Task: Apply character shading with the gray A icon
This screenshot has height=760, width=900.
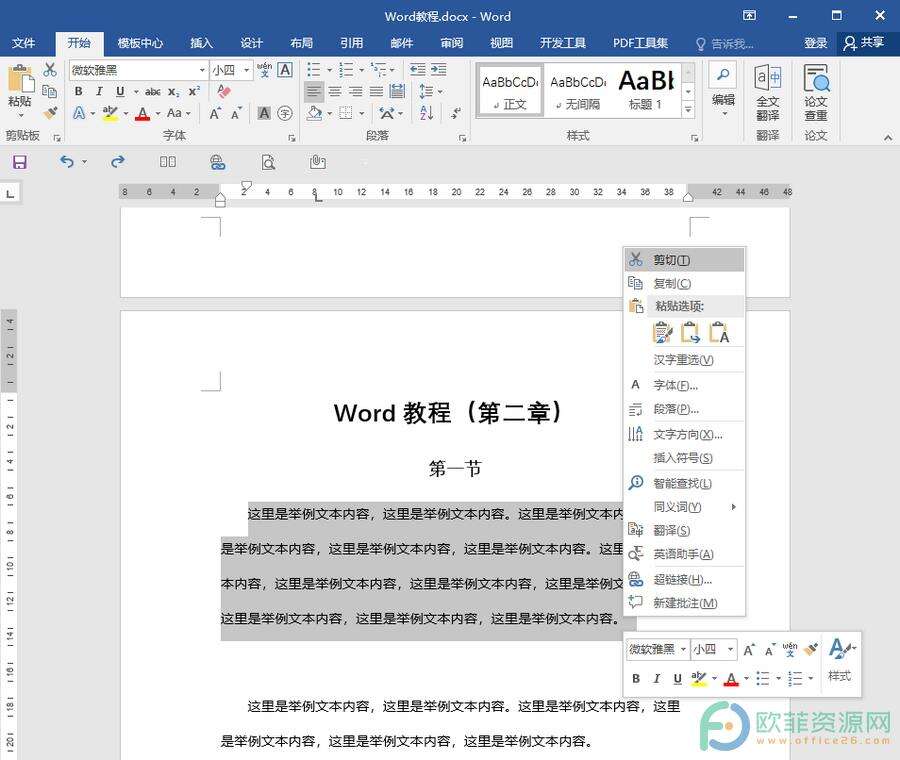Action: point(263,113)
